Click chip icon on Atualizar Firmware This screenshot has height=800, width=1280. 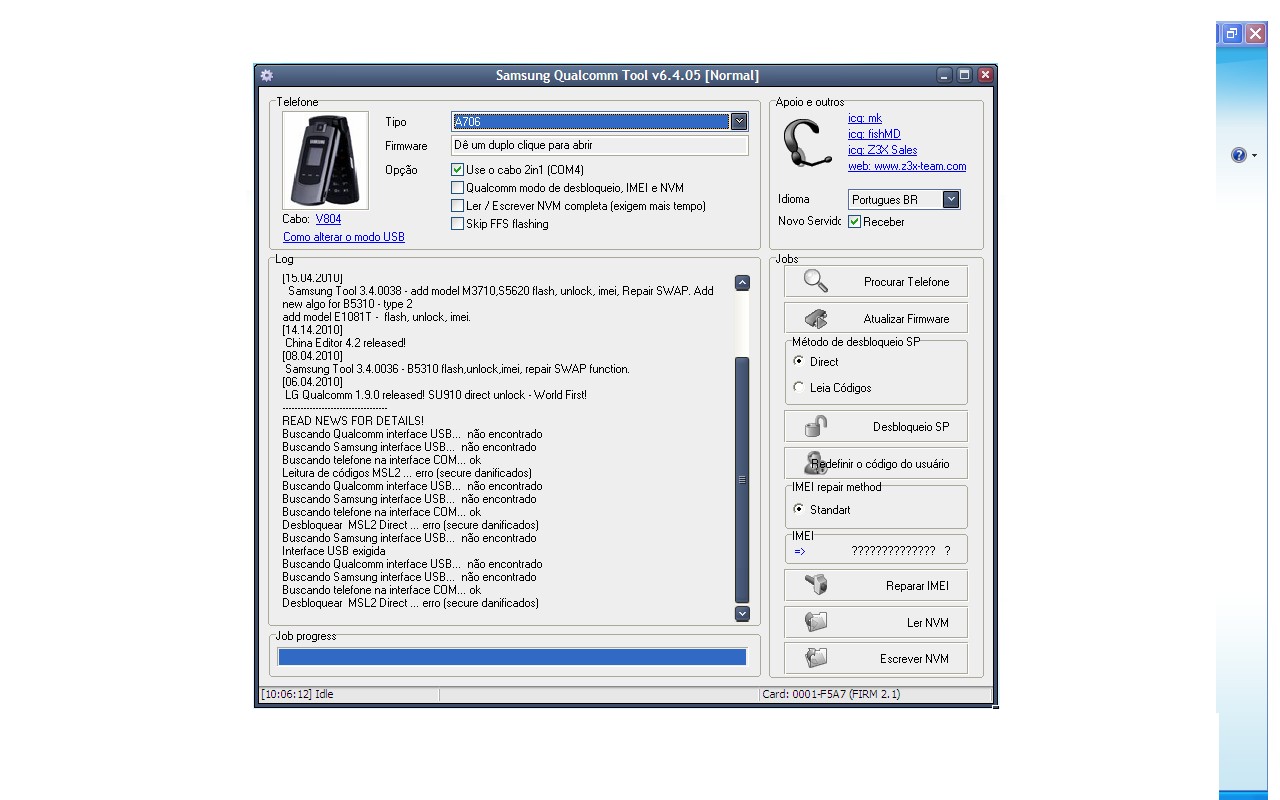[816, 318]
